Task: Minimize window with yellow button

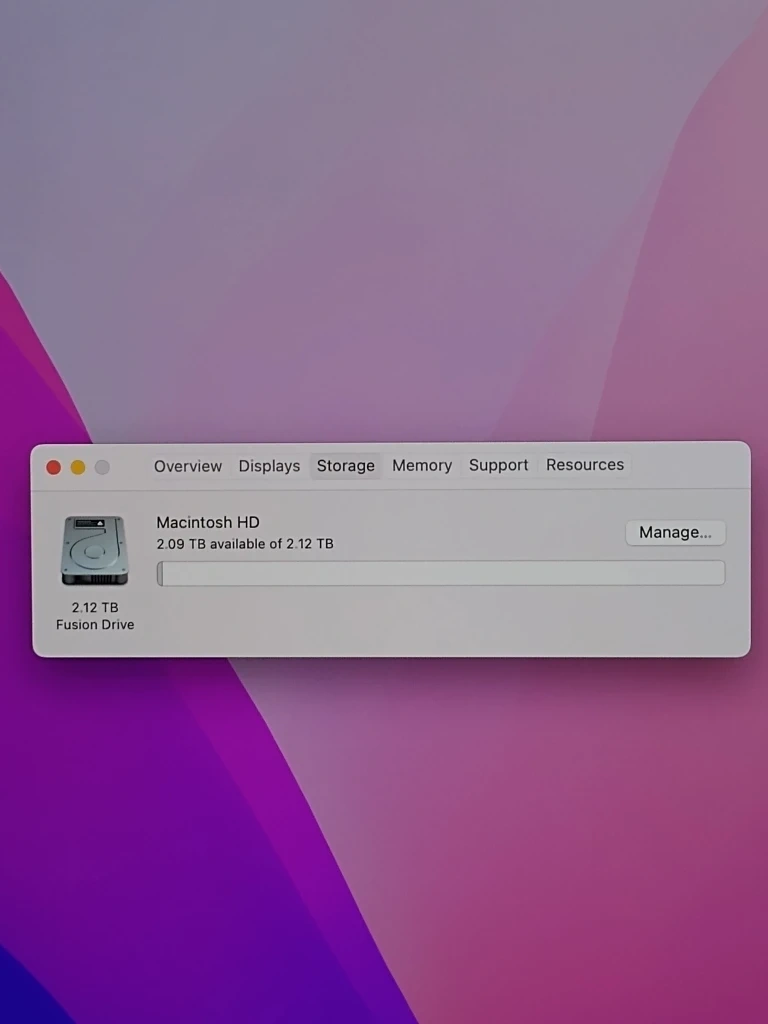Action: point(78,467)
